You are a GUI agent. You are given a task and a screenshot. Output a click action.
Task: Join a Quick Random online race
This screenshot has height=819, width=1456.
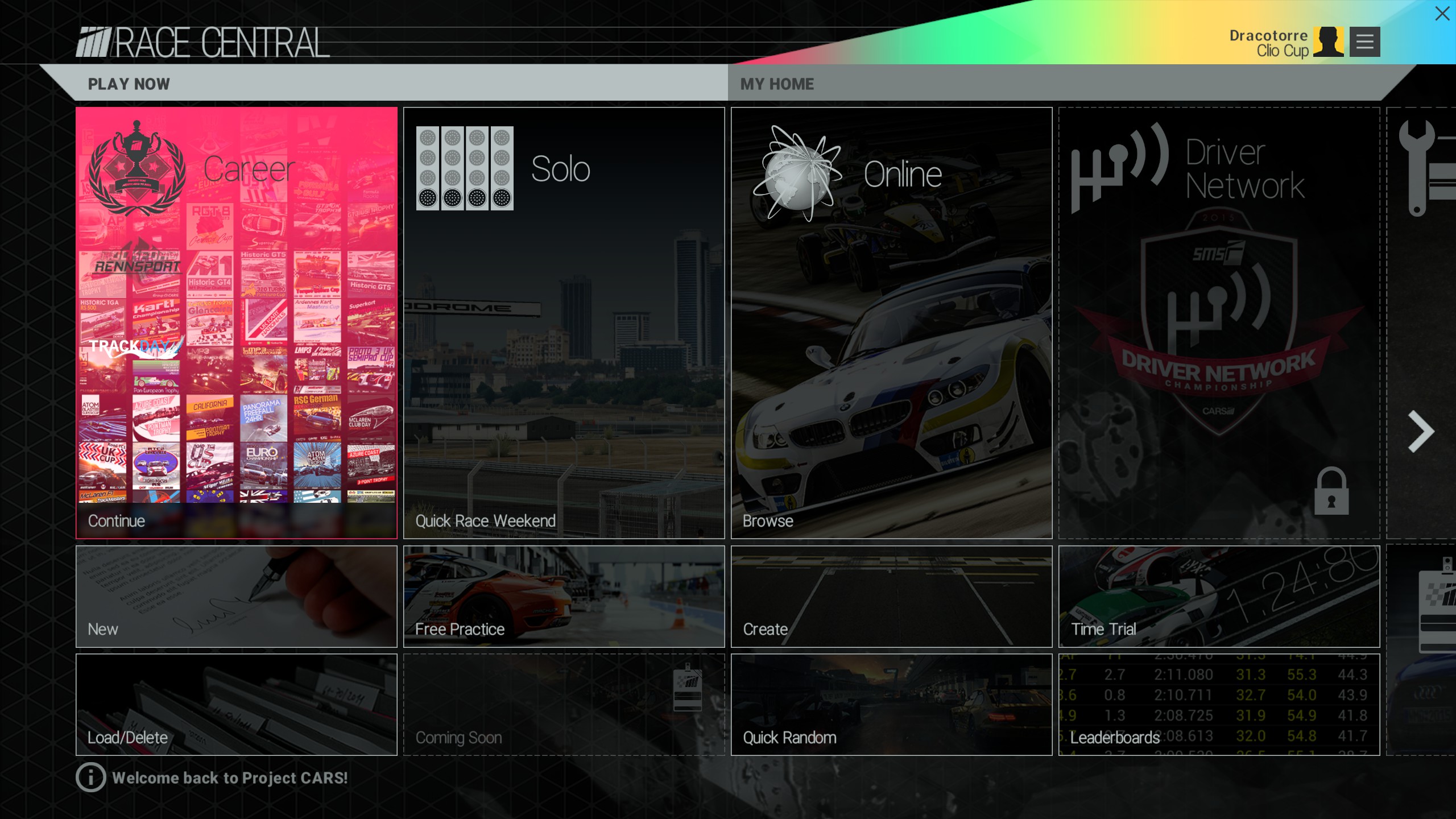[x=892, y=705]
